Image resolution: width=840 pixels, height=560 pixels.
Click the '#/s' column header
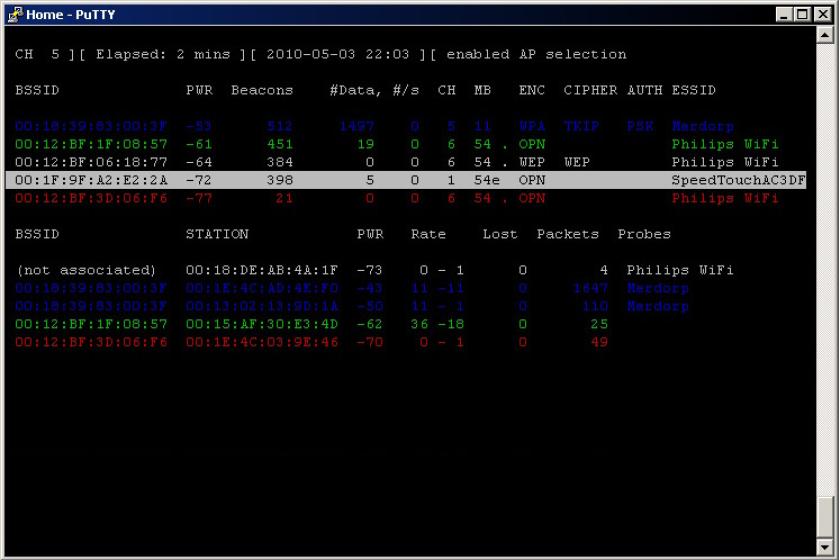tap(406, 91)
